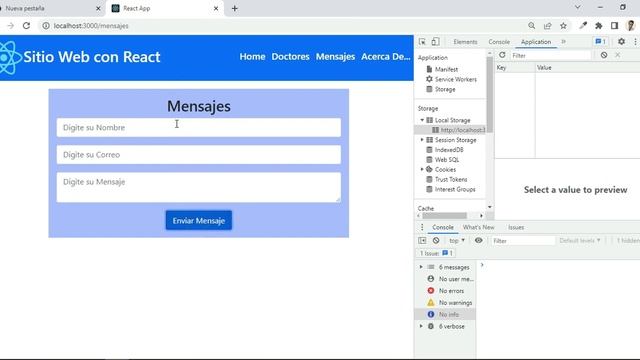The height and width of the screenshot is (360, 640).
Task: Open the drawer three-dot menu
Action: tap(422, 227)
